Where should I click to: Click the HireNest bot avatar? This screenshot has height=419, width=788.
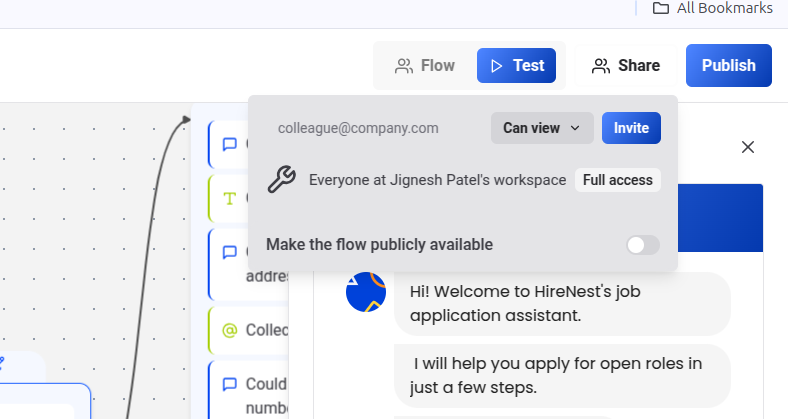(366, 292)
